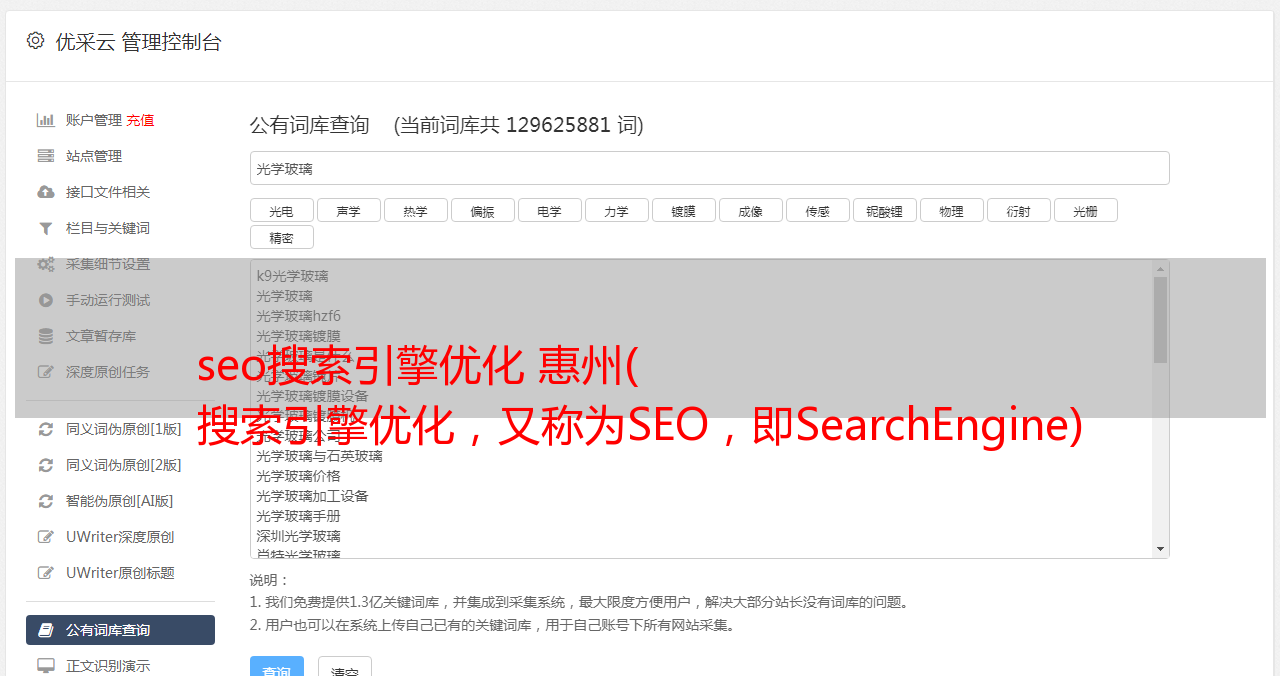Click the results list scrollbar down arrow
1280x676 pixels.
tap(1160, 549)
